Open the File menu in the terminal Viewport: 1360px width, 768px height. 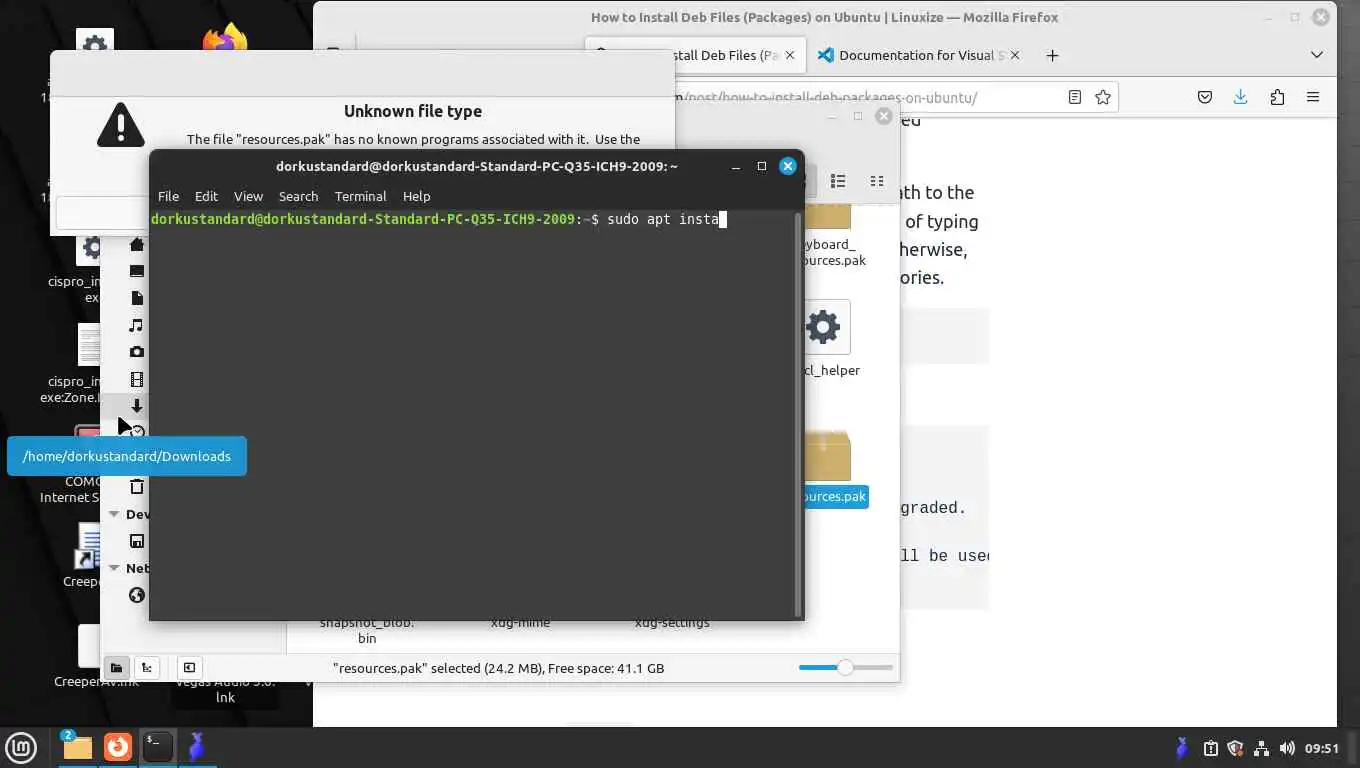point(168,196)
